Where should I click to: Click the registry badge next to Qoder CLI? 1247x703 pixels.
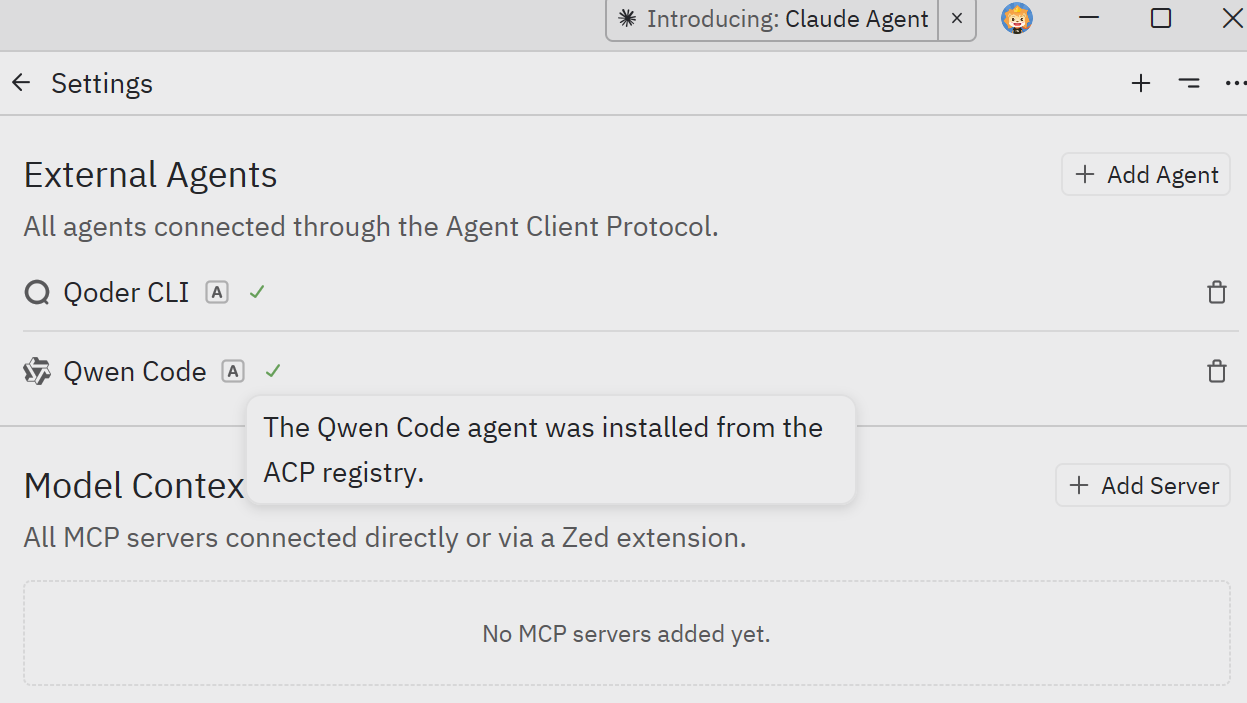[x=217, y=293]
